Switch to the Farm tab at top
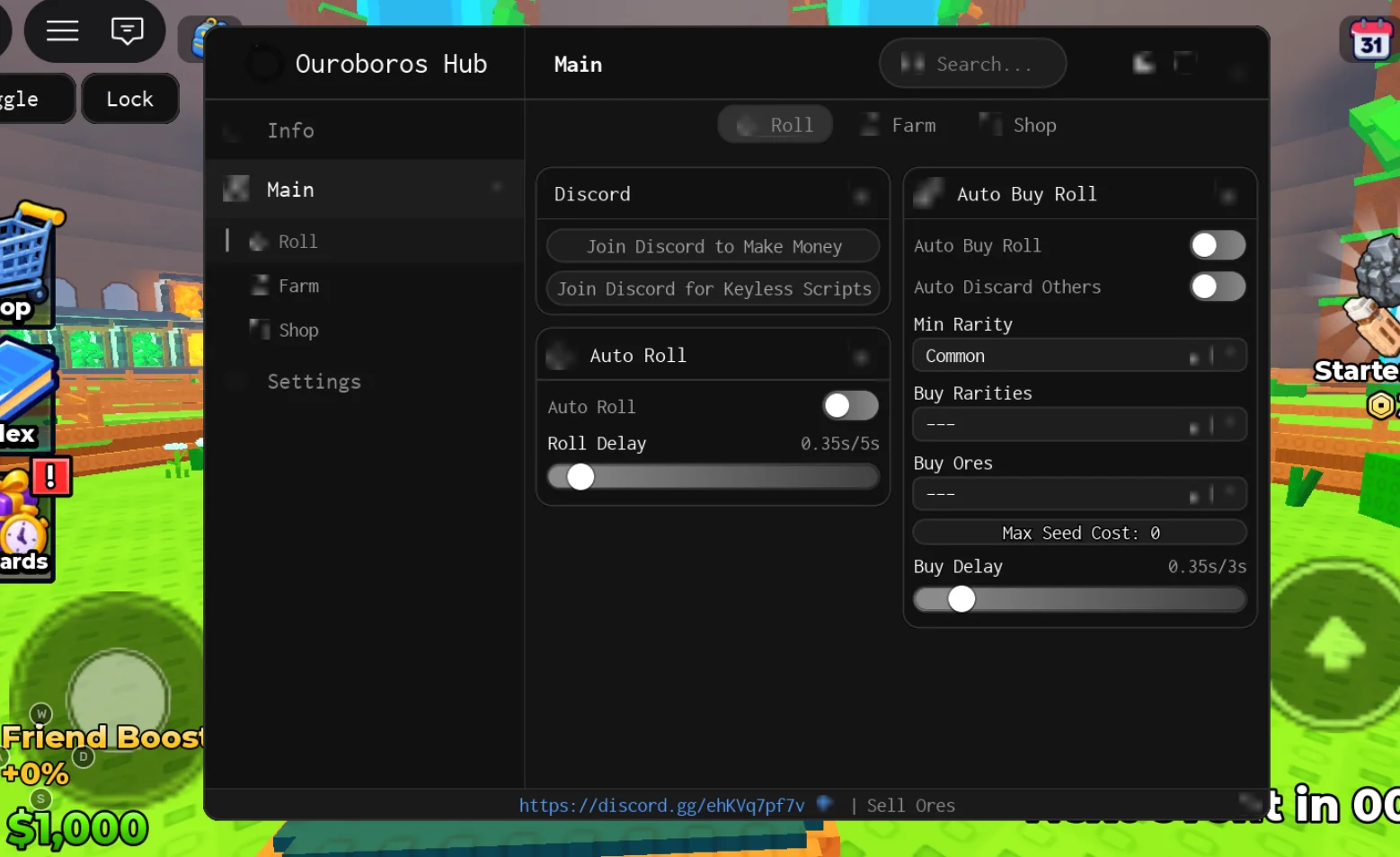 click(898, 125)
